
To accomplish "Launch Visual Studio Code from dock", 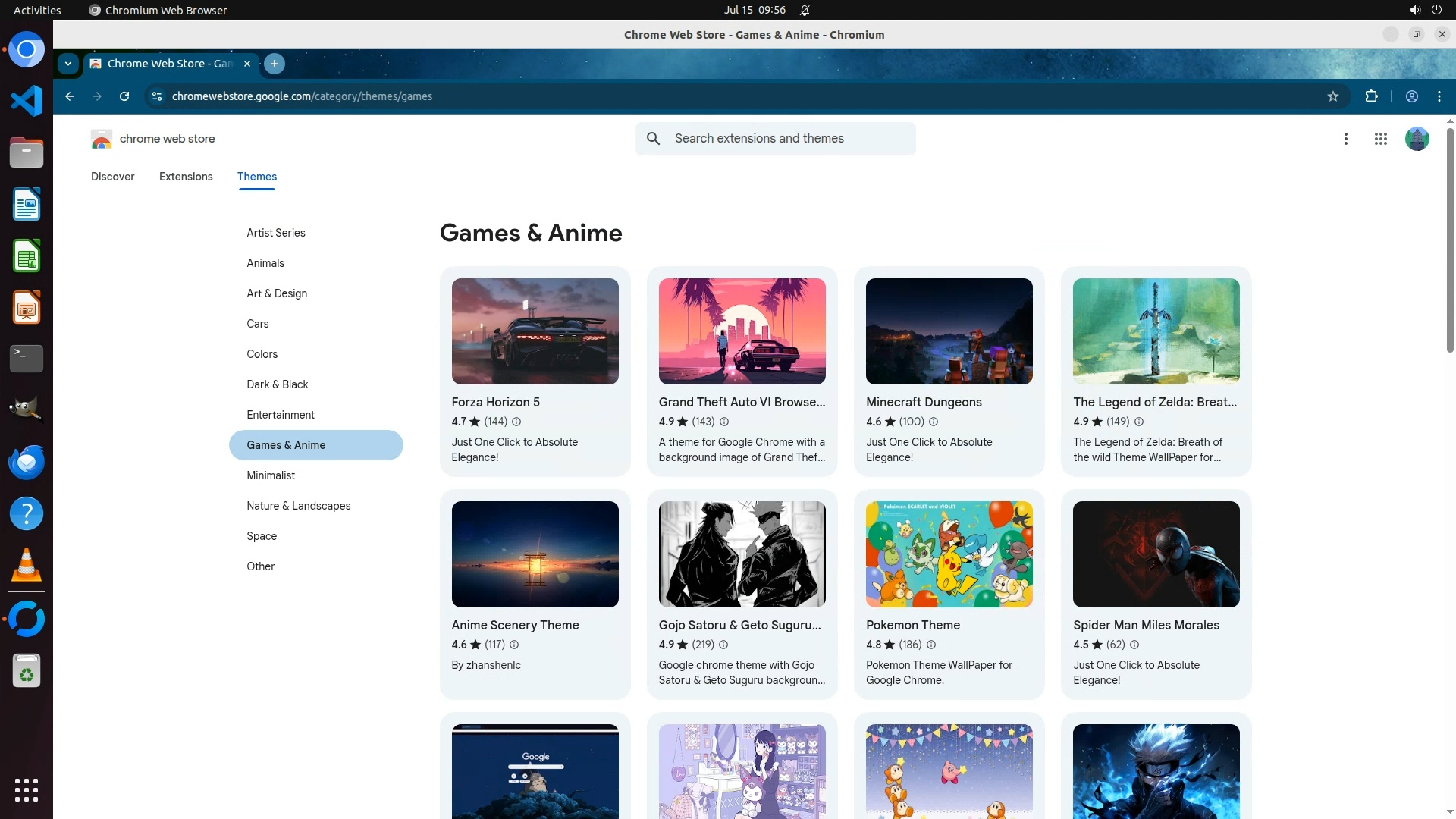I will [x=27, y=101].
